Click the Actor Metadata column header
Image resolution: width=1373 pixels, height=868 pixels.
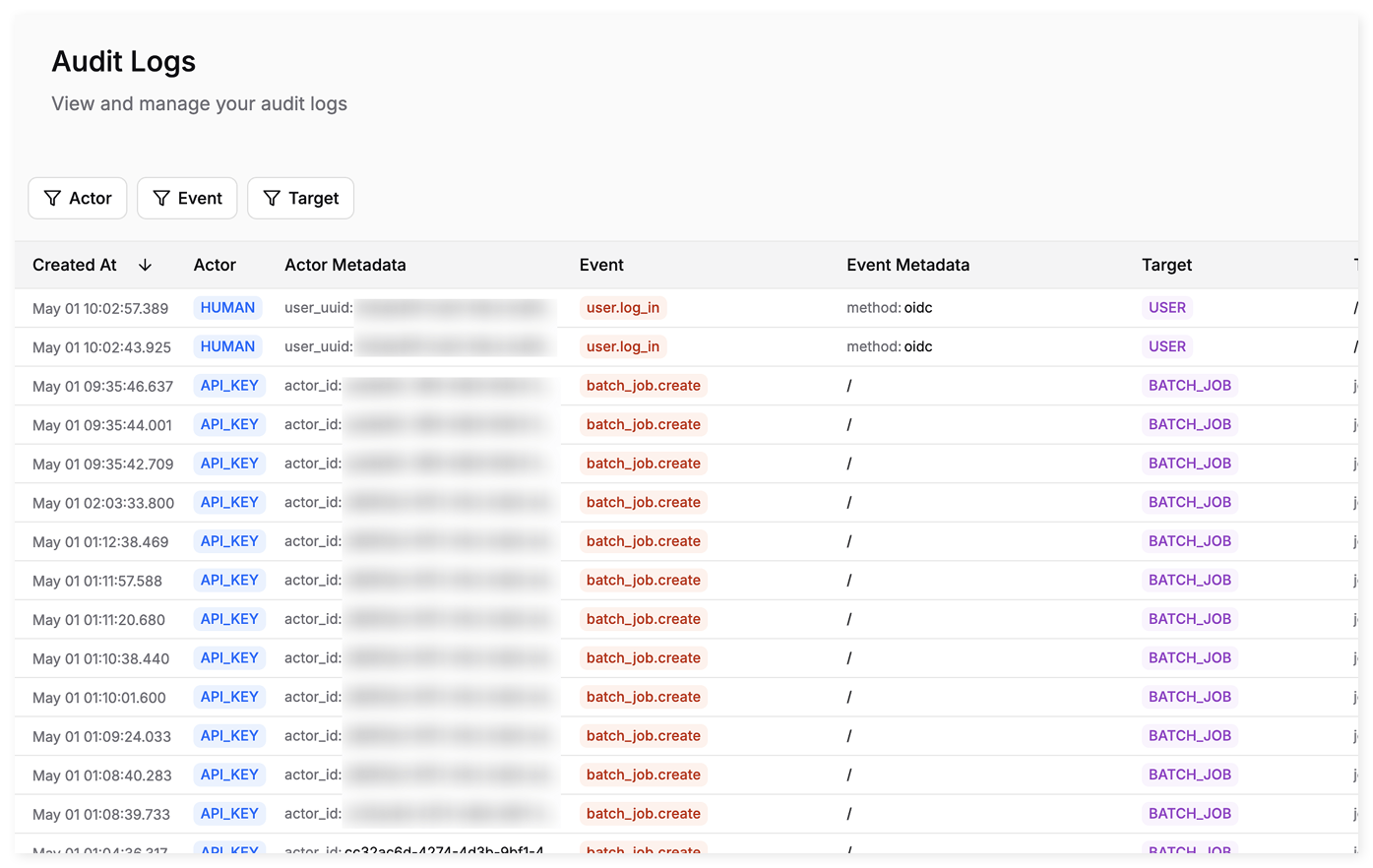pyautogui.click(x=345, y=265)
